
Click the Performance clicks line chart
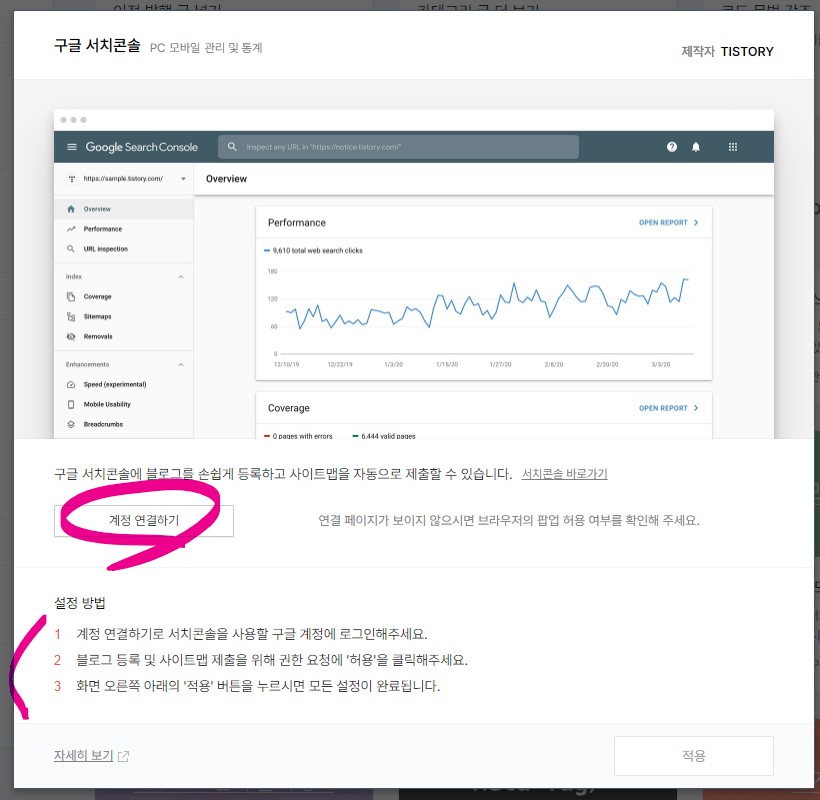[x=487, y=304]
